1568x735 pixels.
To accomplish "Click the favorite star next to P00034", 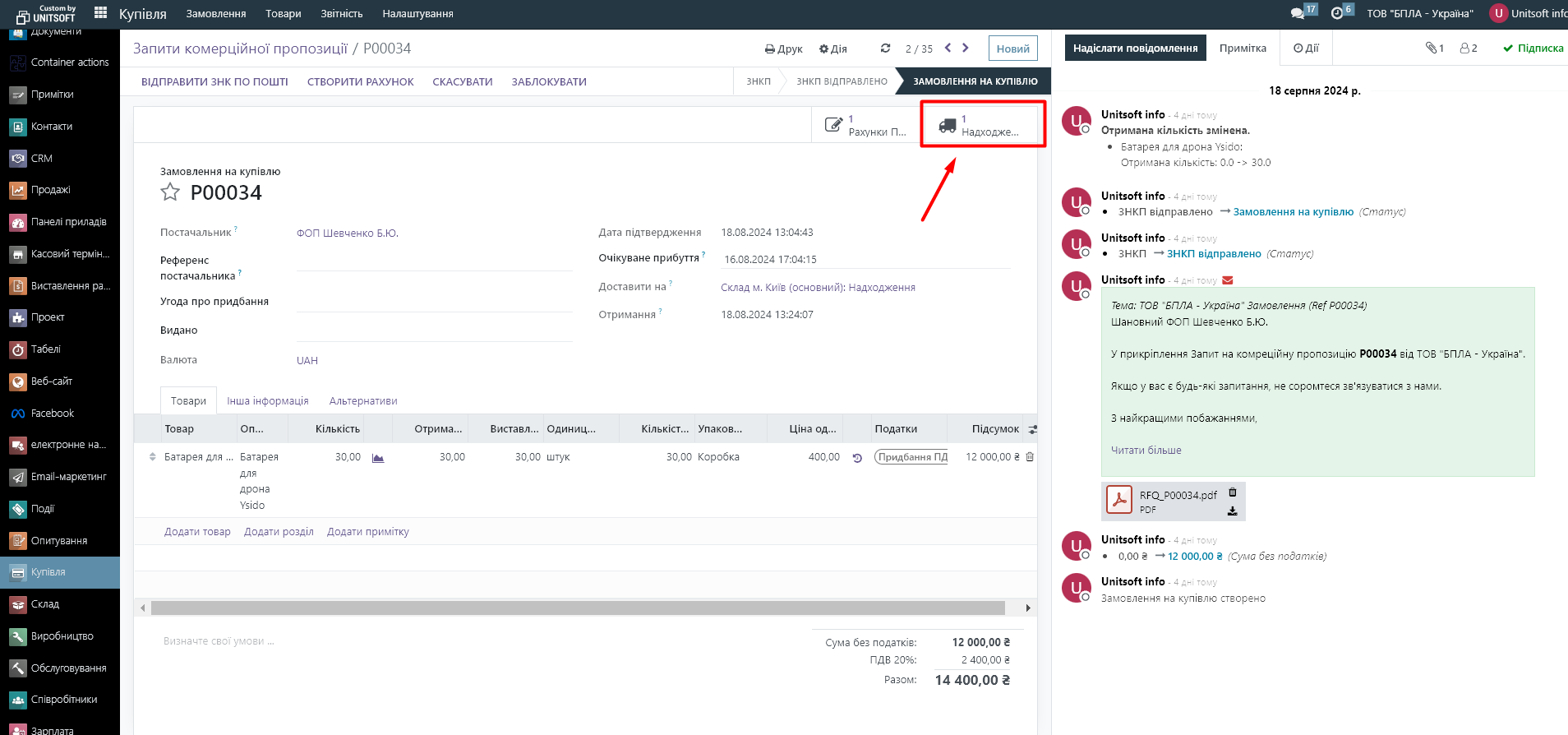I will click(x=170, y=192).
